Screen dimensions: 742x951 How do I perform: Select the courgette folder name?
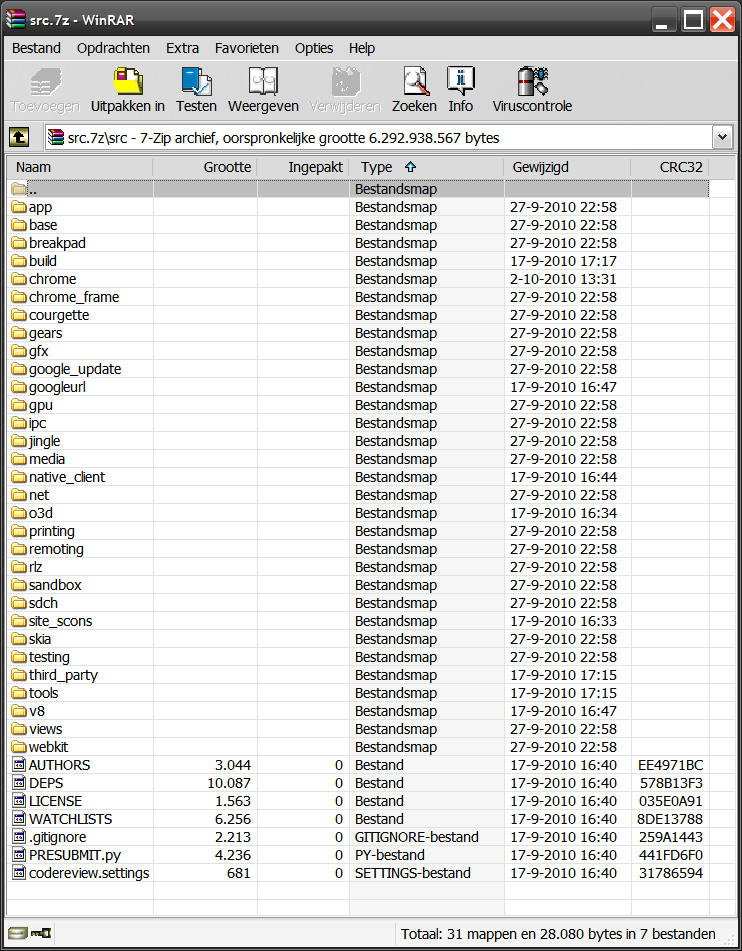[x=59, y=315]
